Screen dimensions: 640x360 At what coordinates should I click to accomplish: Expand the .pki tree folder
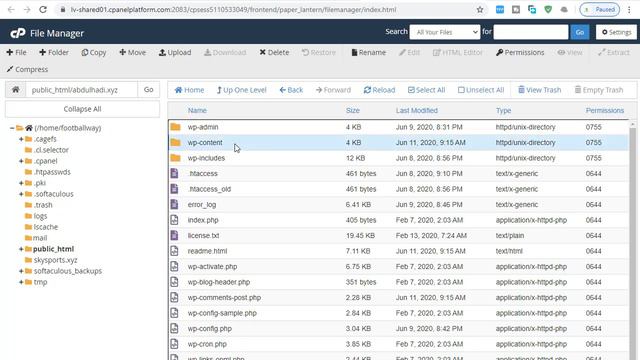21,183
